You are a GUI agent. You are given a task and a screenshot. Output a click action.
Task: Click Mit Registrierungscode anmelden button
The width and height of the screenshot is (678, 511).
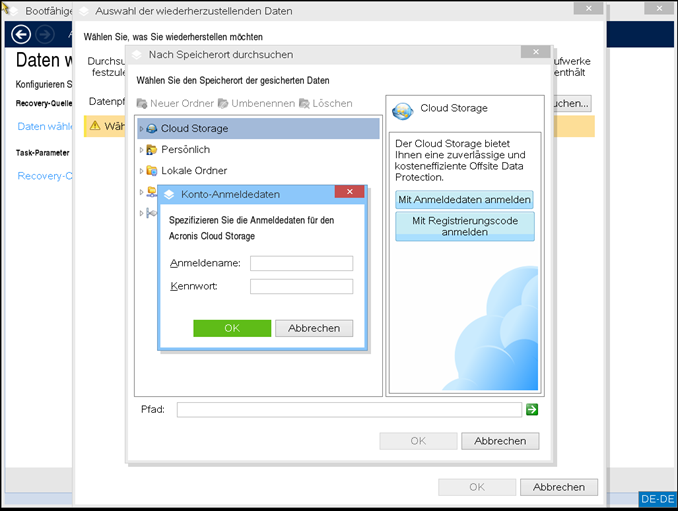465,226
